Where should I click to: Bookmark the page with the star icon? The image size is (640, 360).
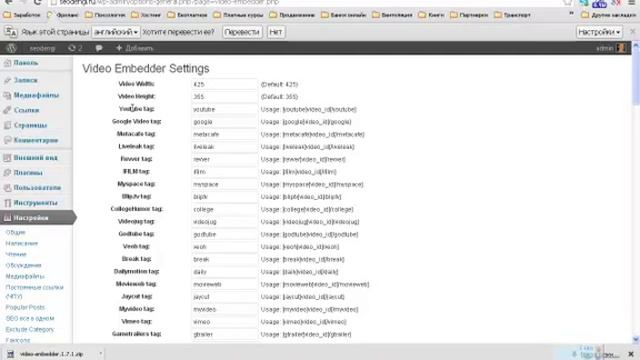click(568, 2)
